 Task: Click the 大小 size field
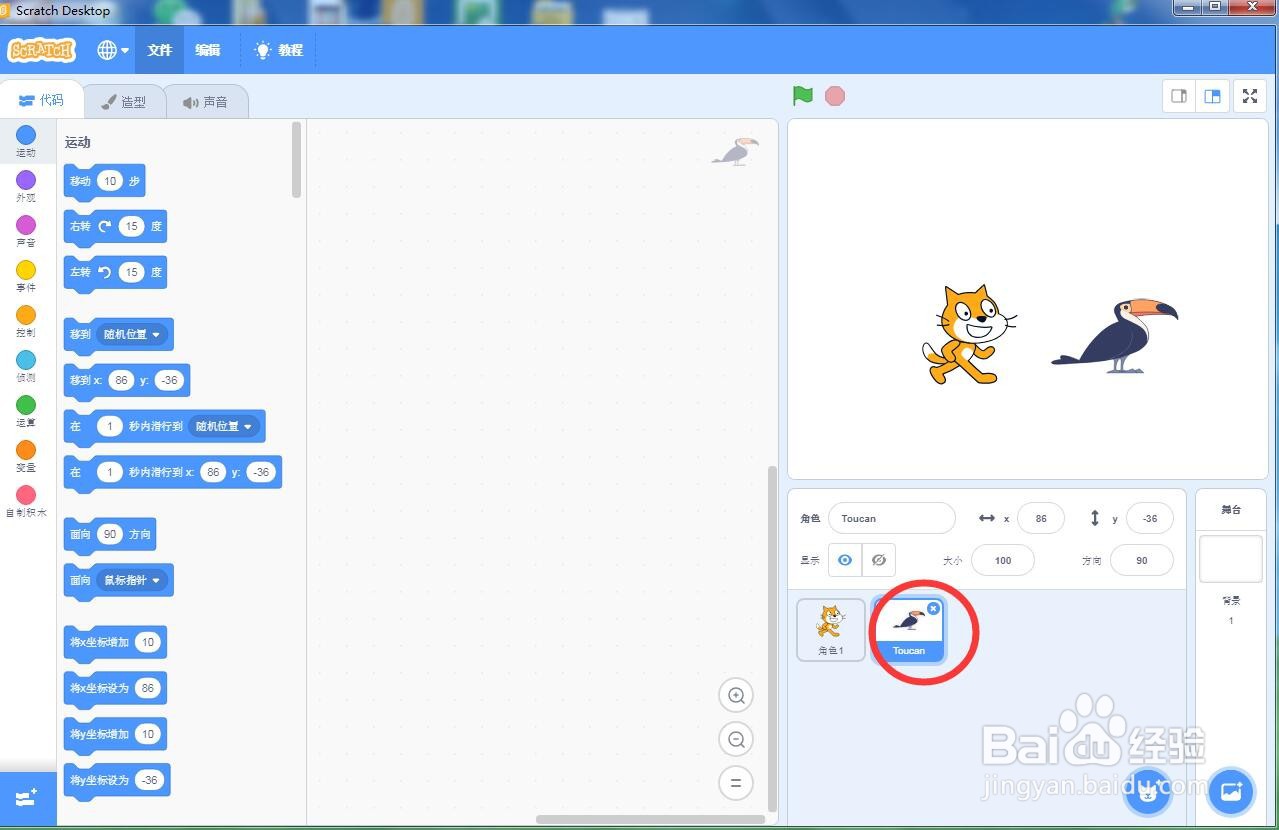1003,560
